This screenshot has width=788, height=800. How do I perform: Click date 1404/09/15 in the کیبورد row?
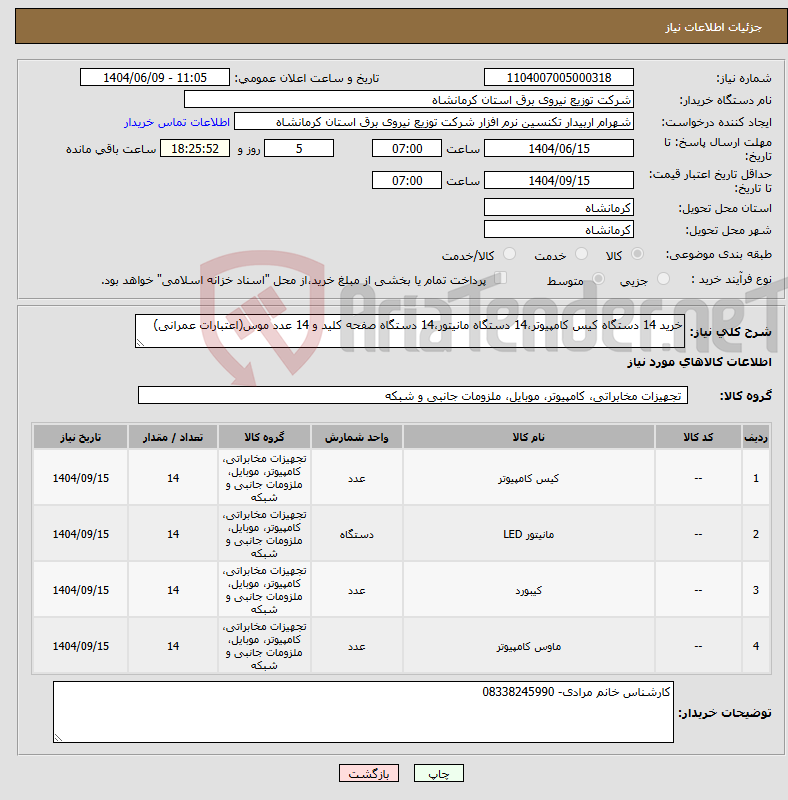click(81, 590)
